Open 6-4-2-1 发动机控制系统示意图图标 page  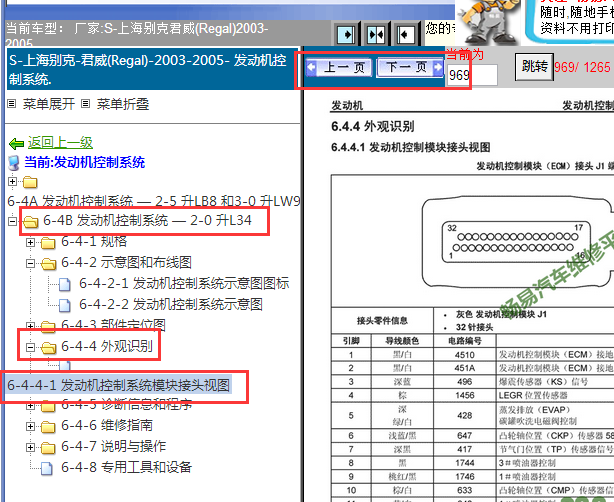[184, 283]
